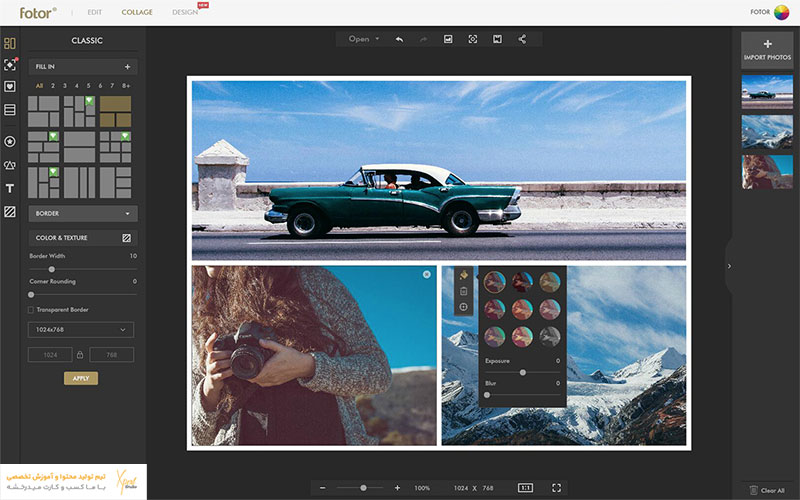Click the Fill In button
Image resolution: width=800 pixels, height=500 pixels.
pos(83,67)
